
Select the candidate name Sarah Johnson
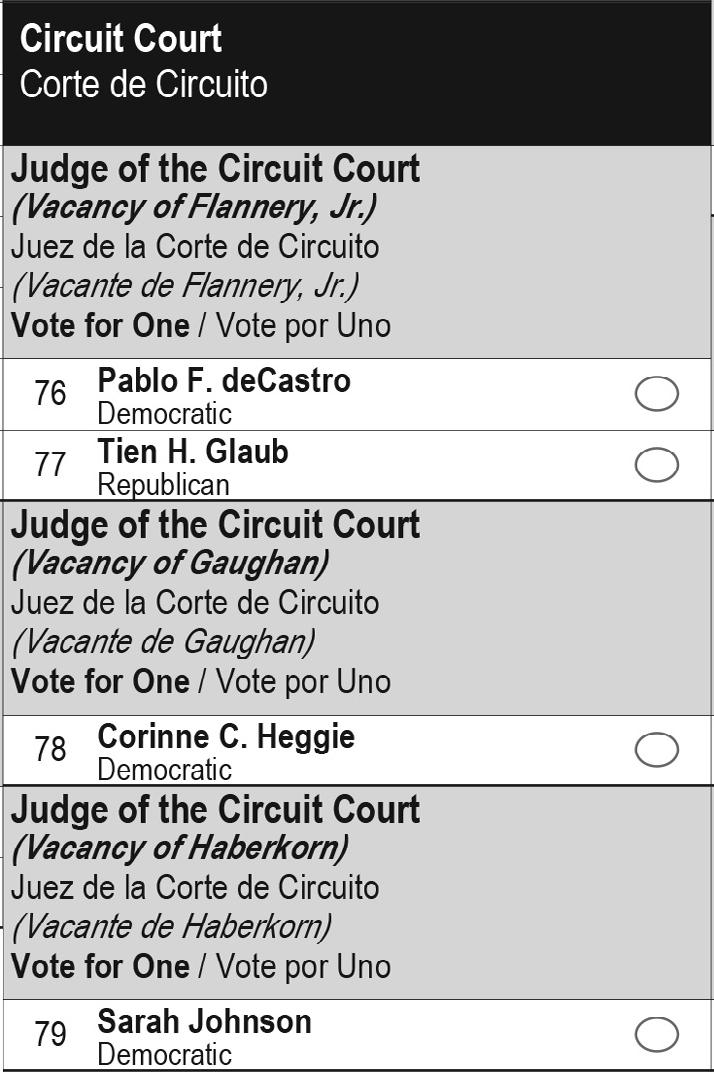pos(204,1022)
